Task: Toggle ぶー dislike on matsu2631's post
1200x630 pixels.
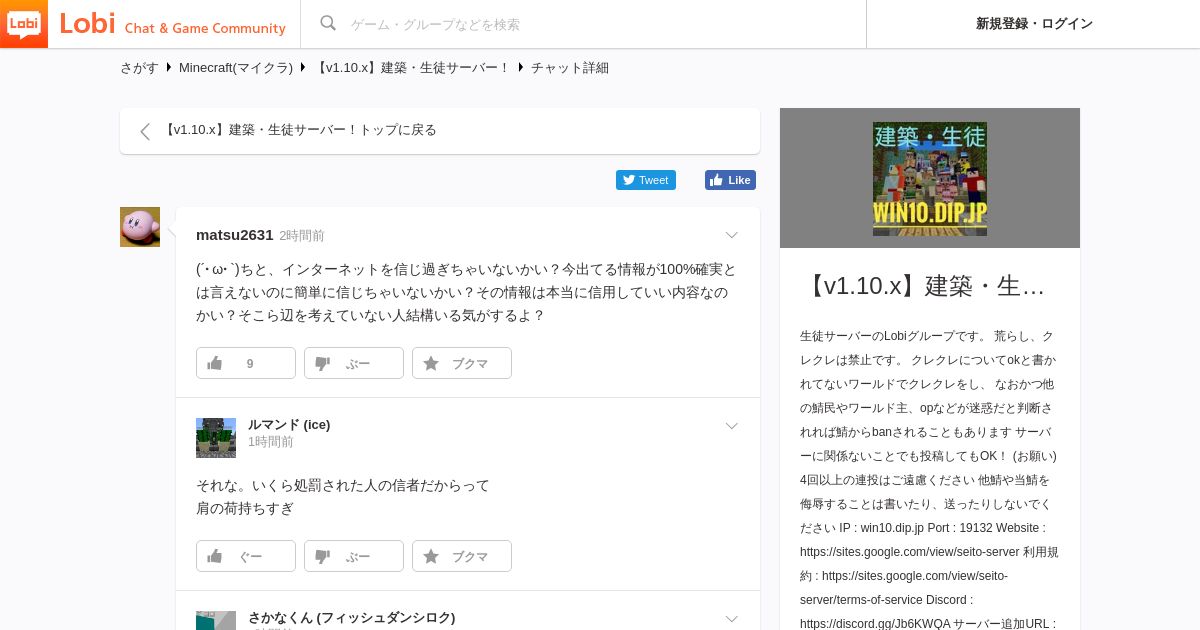Action: (x=354, y=363)
